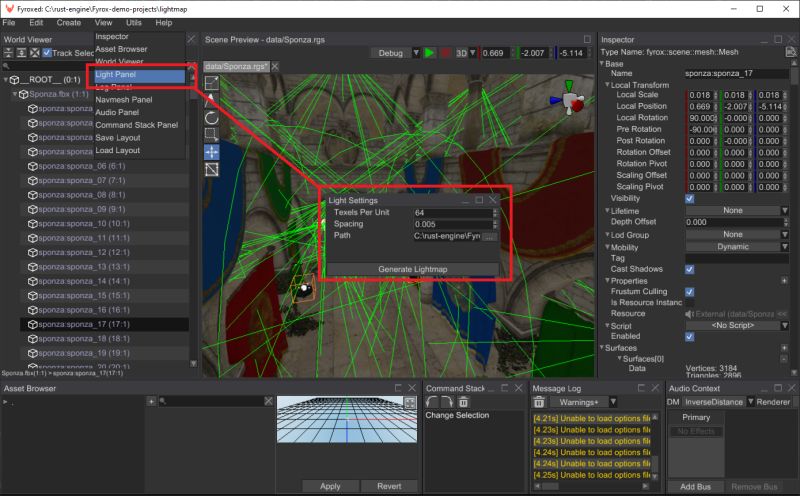
Task: Click the locate selection icon in World Viewer
Action: click(x=34, y=53)
